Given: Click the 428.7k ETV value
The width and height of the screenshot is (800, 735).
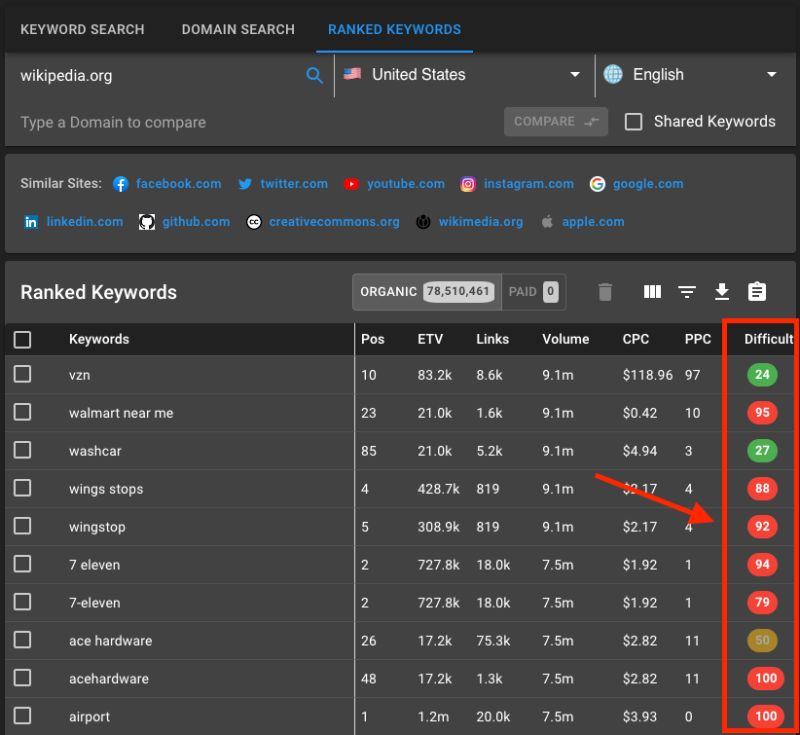Looking at the screenshot, I should [x=438, y=489].
